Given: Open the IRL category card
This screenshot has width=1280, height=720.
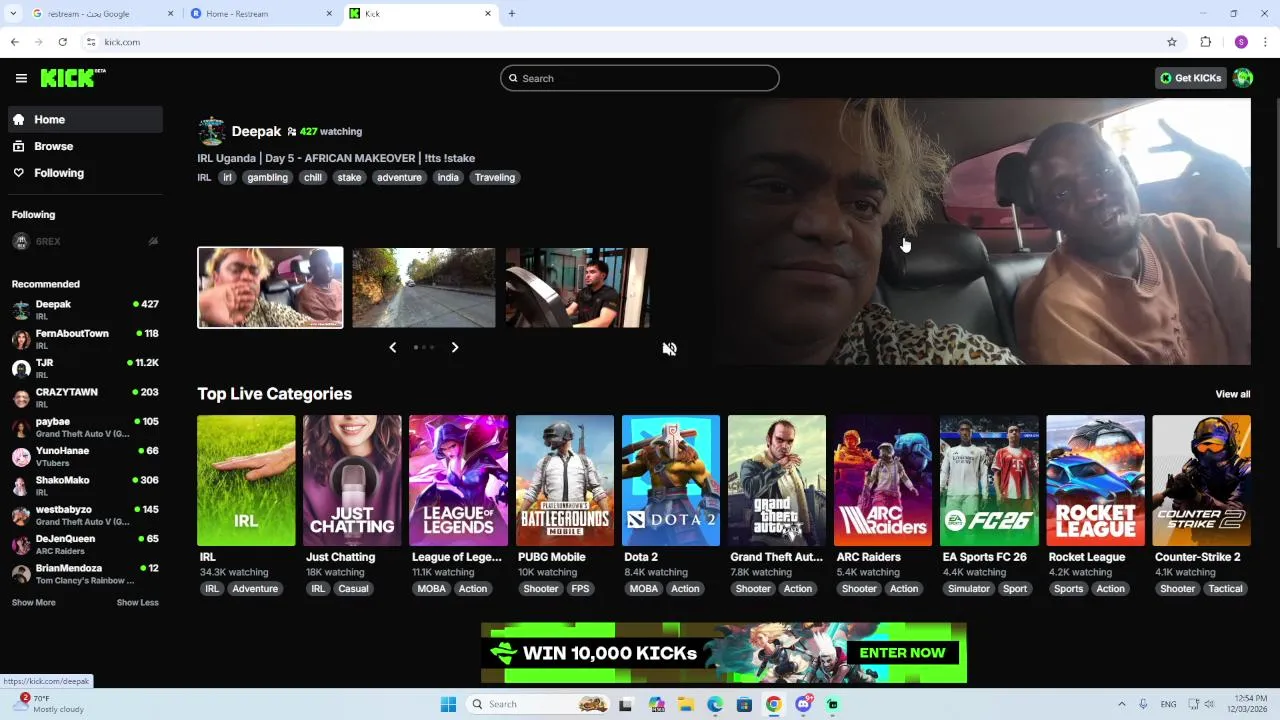Looking at the screenshot, I should point(246,481).
